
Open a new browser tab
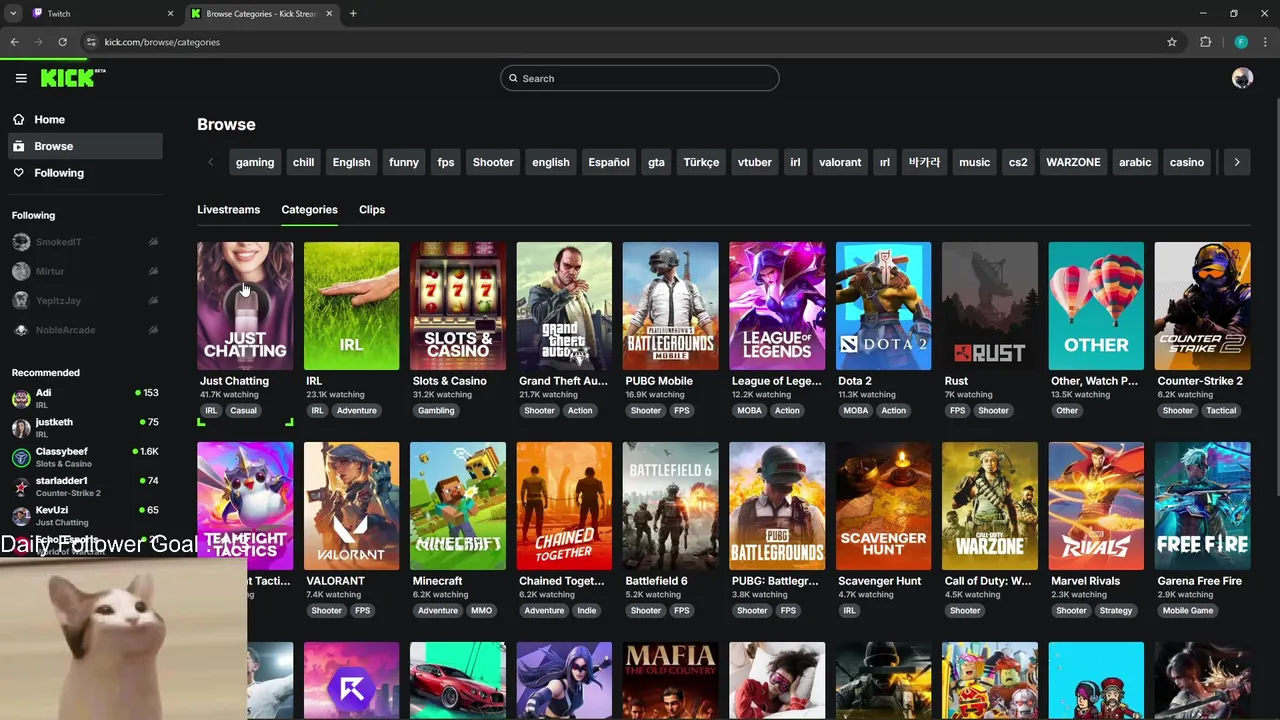(x=353, y=13)
